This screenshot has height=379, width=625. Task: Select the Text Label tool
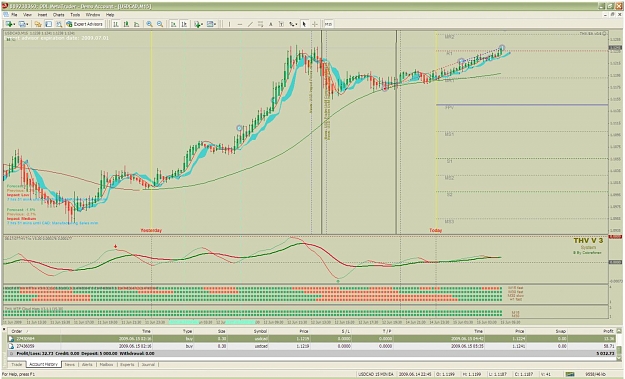point(281,24)
